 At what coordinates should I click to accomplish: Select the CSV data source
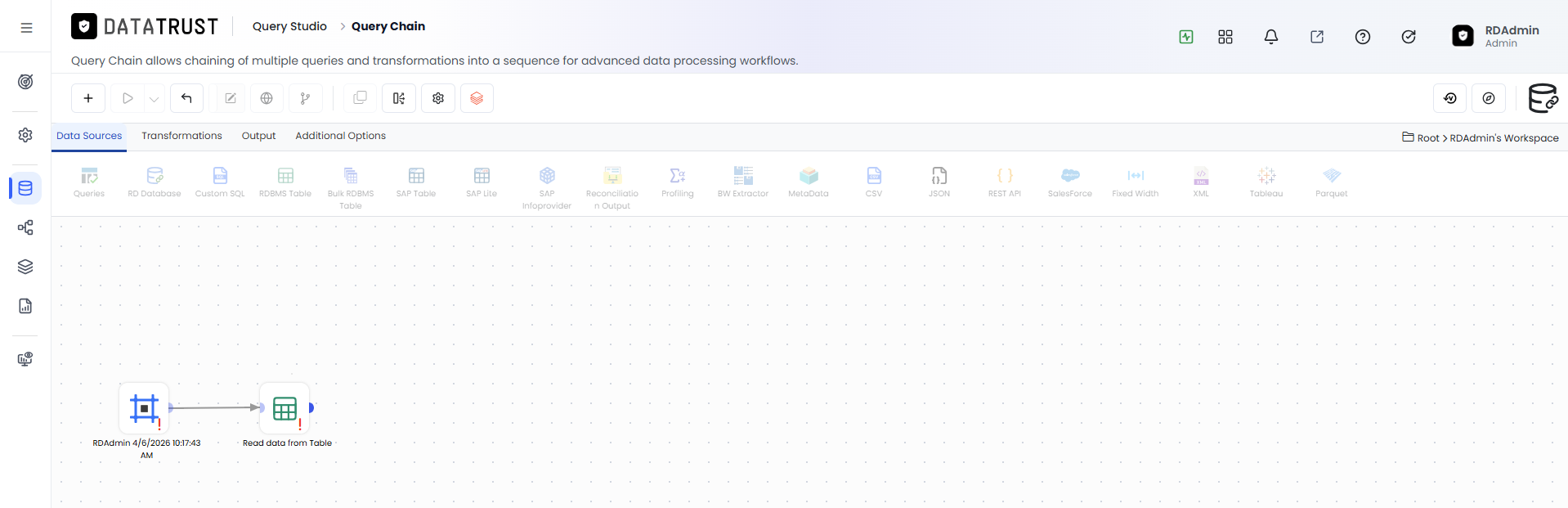pos(874,182)
